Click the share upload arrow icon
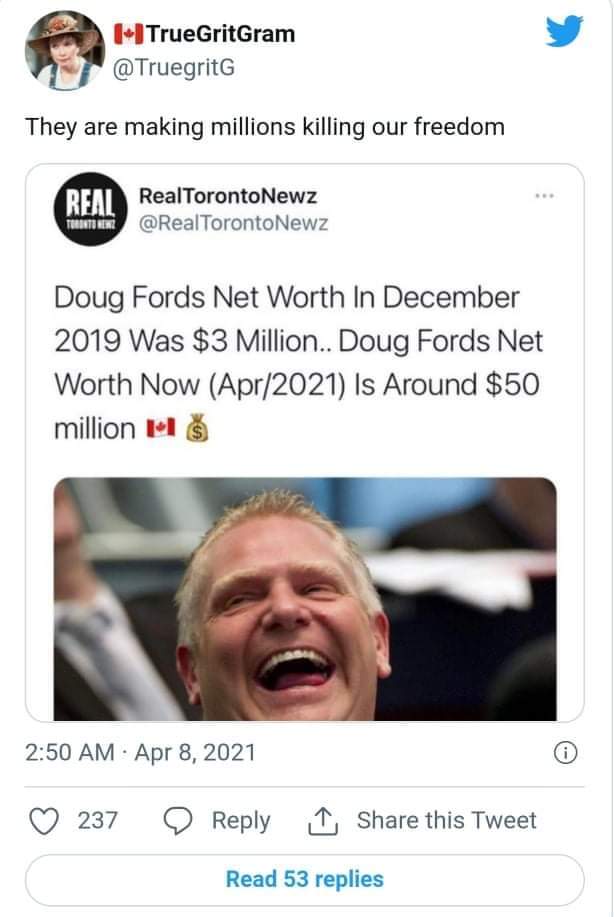The height and width of the screenshot is (917, 614). tap(323, 821)
